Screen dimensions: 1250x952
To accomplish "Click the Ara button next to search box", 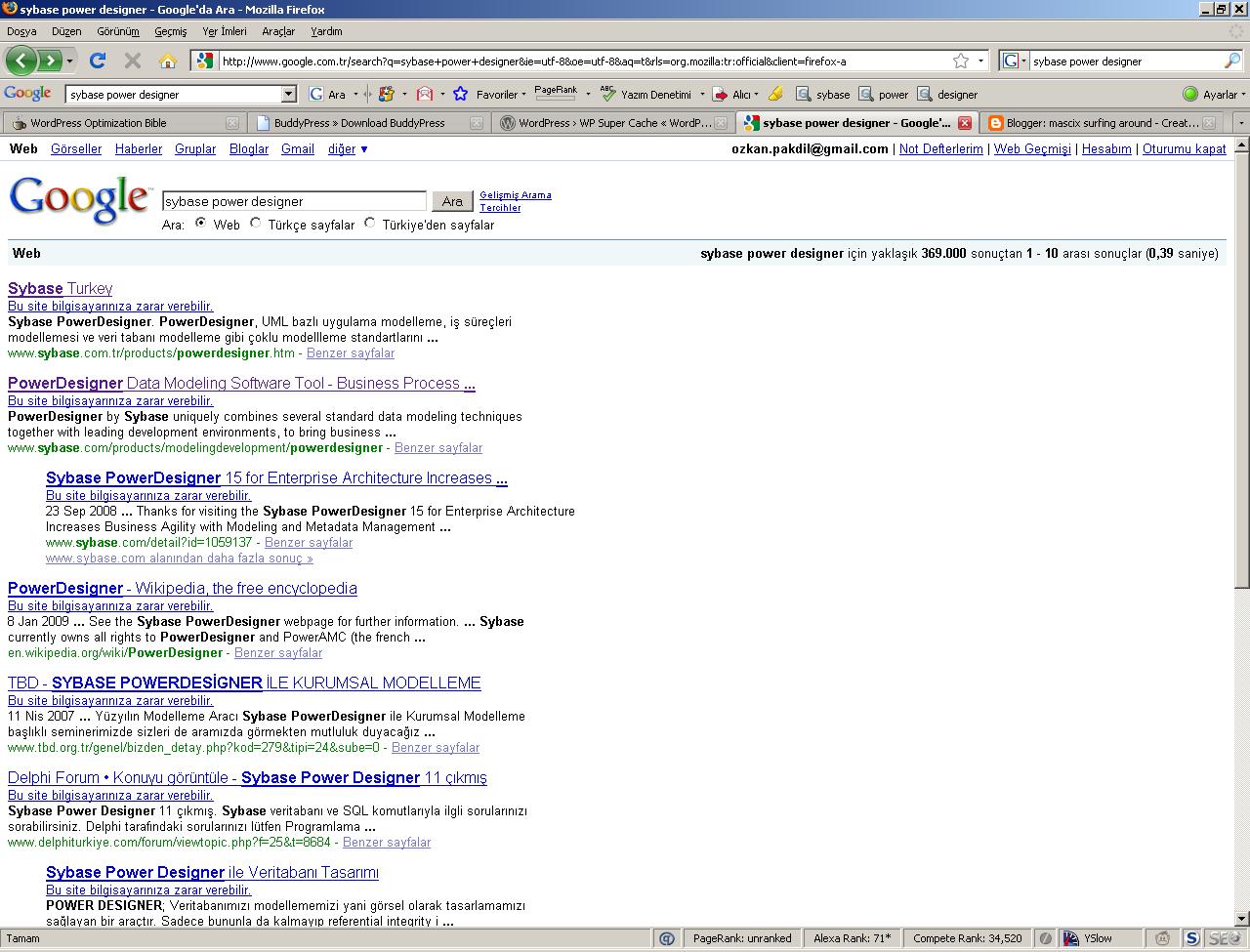I will click(x=452, y=201).
